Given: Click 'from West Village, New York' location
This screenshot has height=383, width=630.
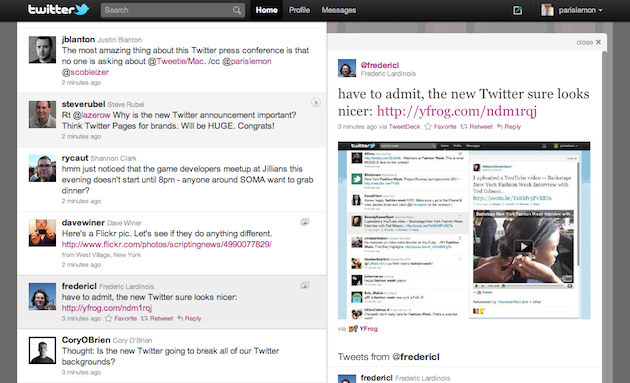Looking at the screenshot, I should [101, 255].
